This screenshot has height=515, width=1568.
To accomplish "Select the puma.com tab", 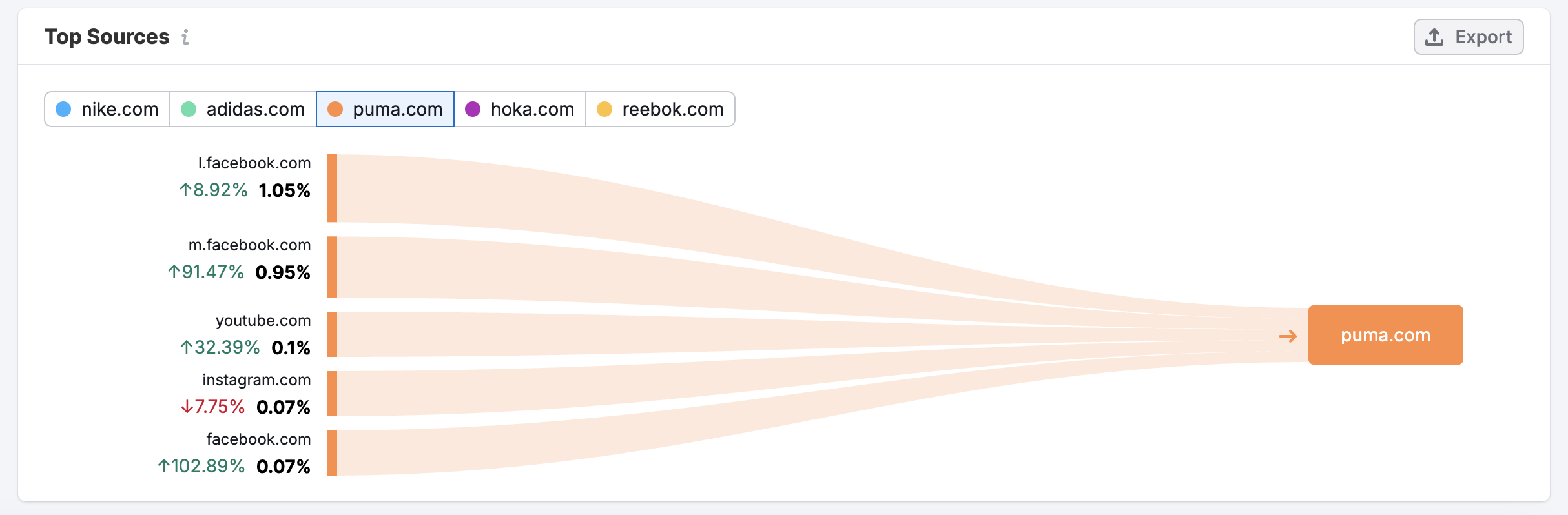I will (385, 109).
